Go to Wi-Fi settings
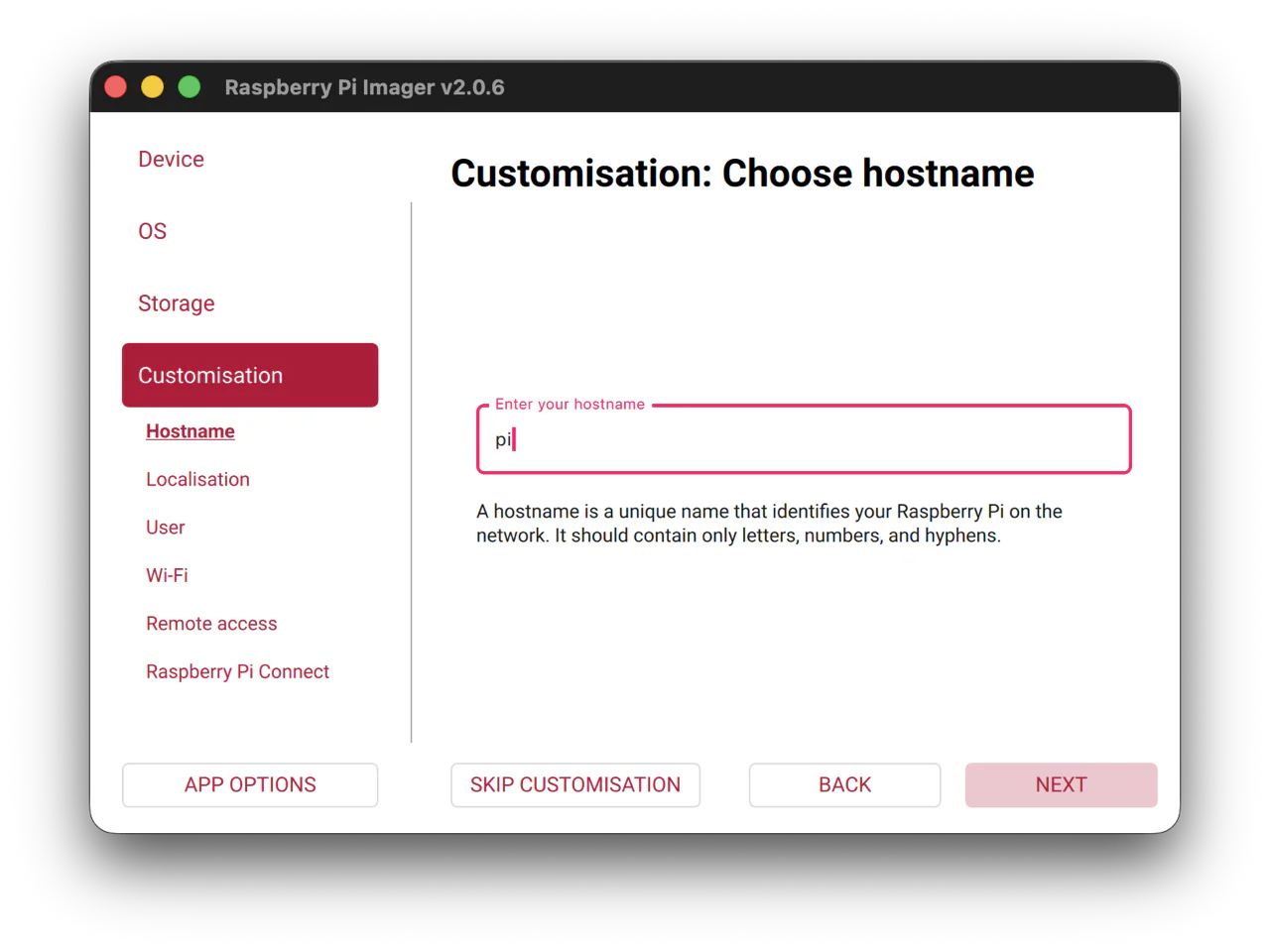This screenshot has width=1270, height=952. pos(167,575)
